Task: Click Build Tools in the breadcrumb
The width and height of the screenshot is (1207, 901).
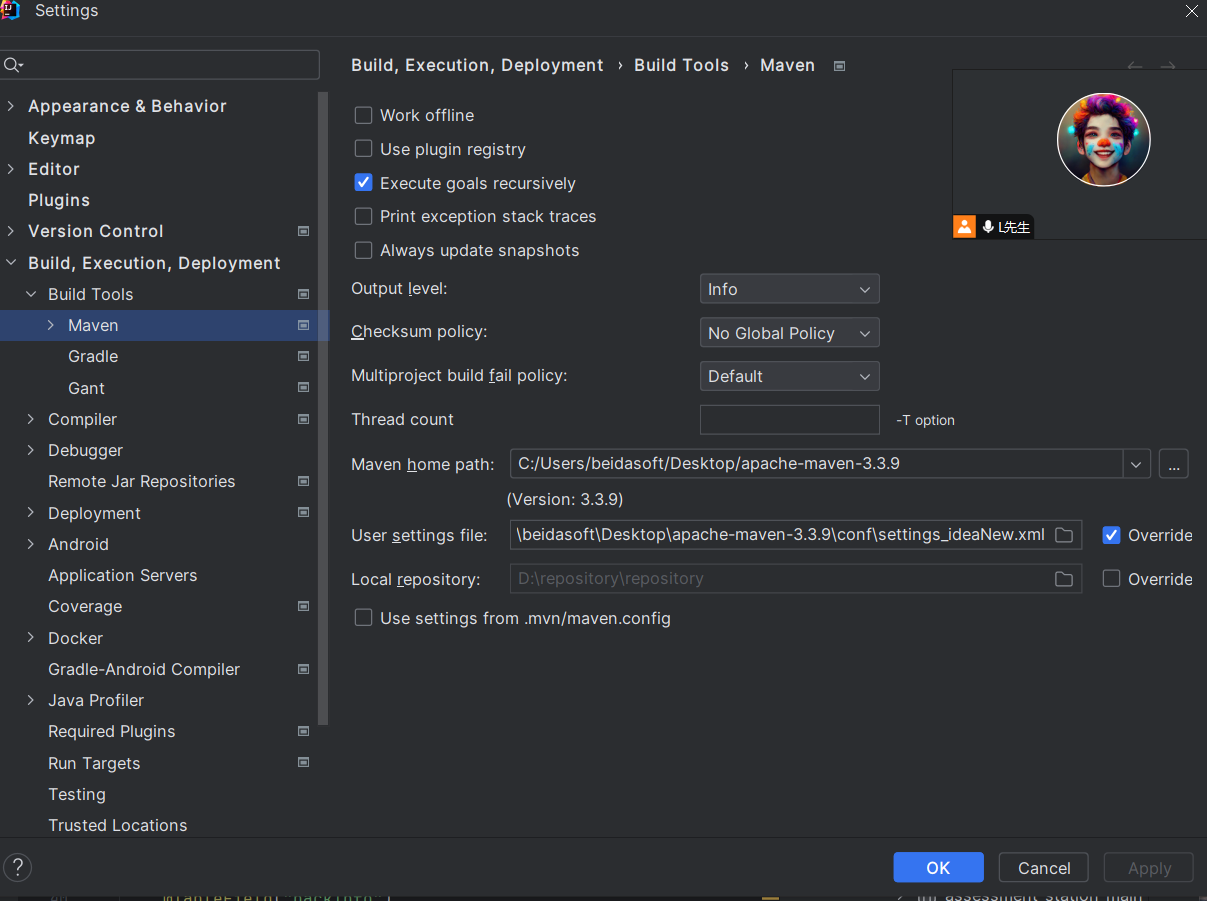Action: [682, 65]
